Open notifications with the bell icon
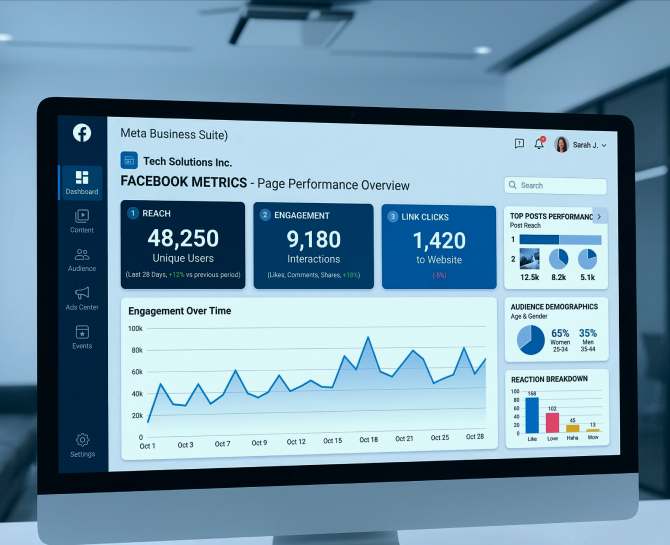This screenshot has height=545, width=670. 539,144
